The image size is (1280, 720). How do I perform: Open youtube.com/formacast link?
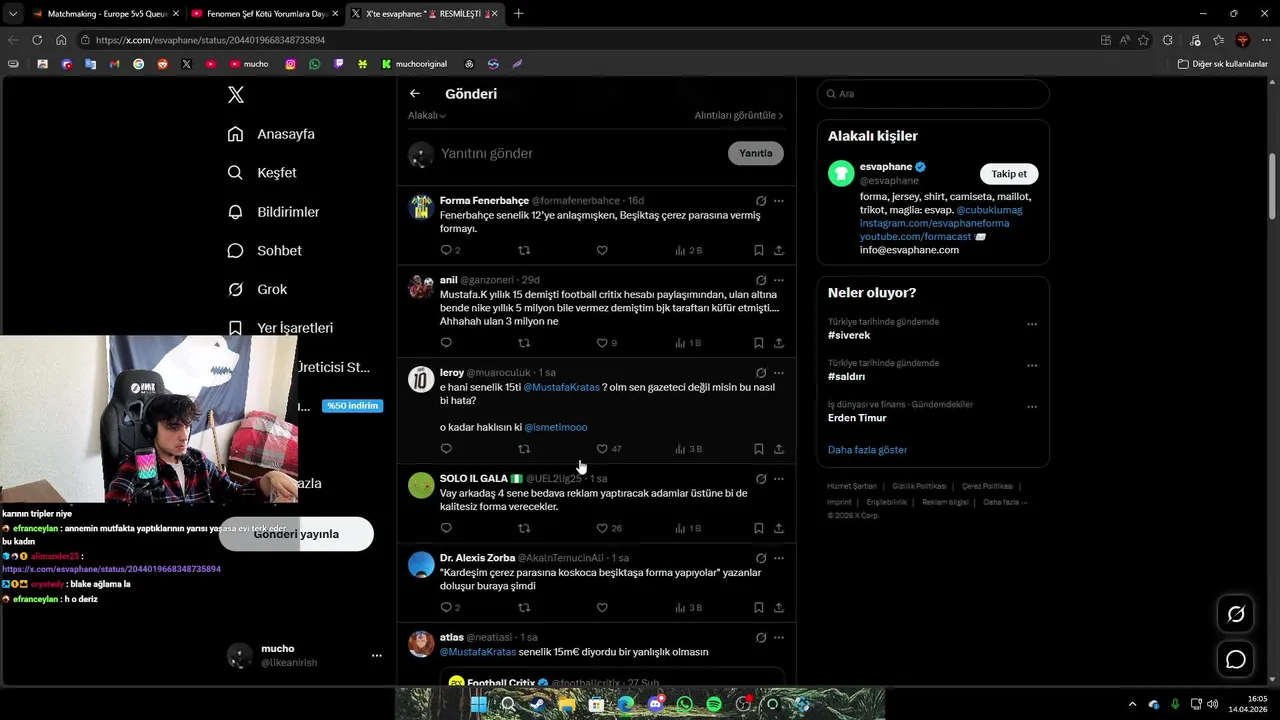pos(915,237)
